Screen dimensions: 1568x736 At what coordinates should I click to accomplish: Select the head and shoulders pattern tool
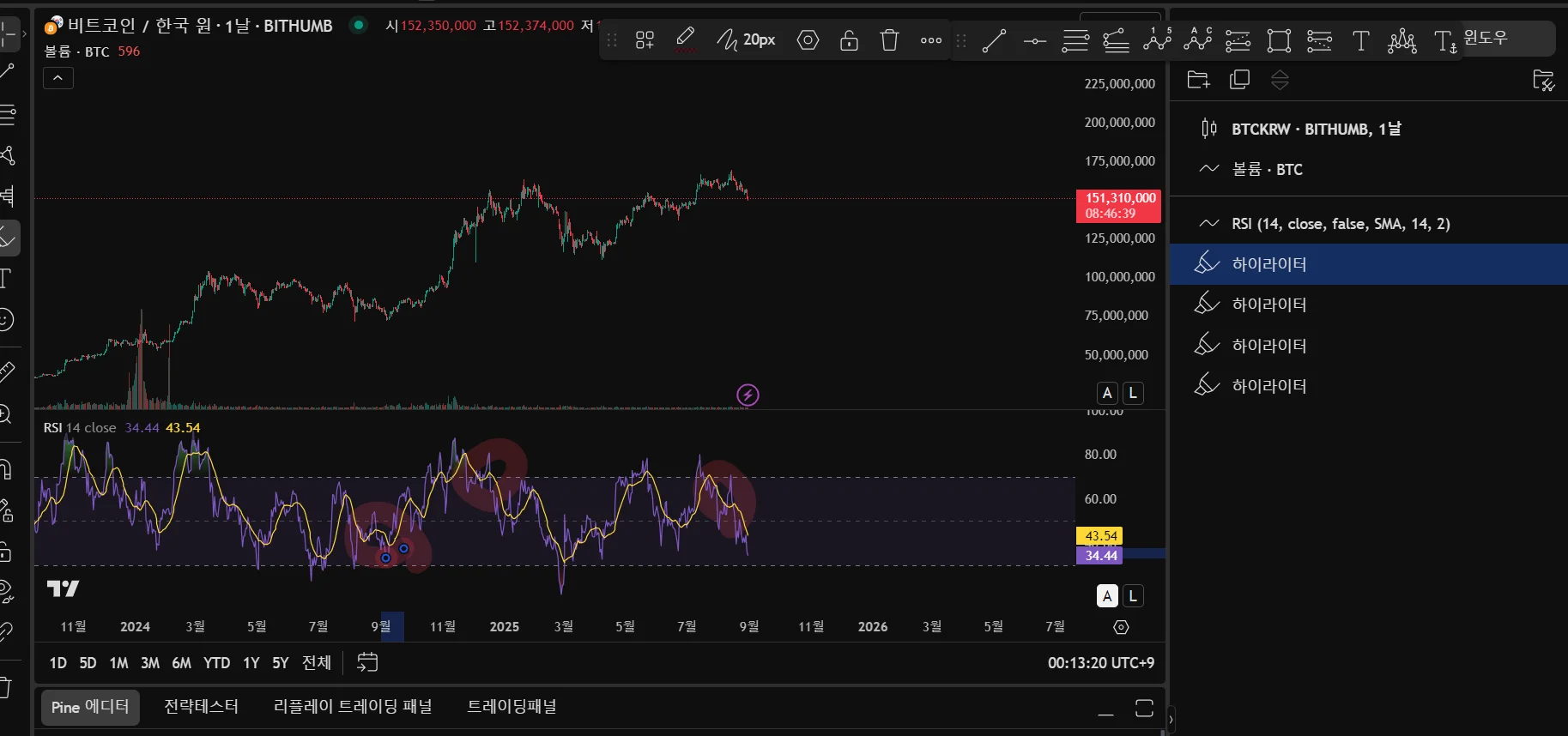[1402, 40]
